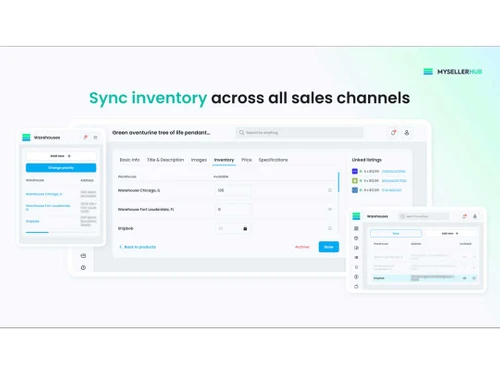
Task: Click the 'Green aventurine tree of life pendant' title
Action: pyautogui.click(x=161, y=133)
